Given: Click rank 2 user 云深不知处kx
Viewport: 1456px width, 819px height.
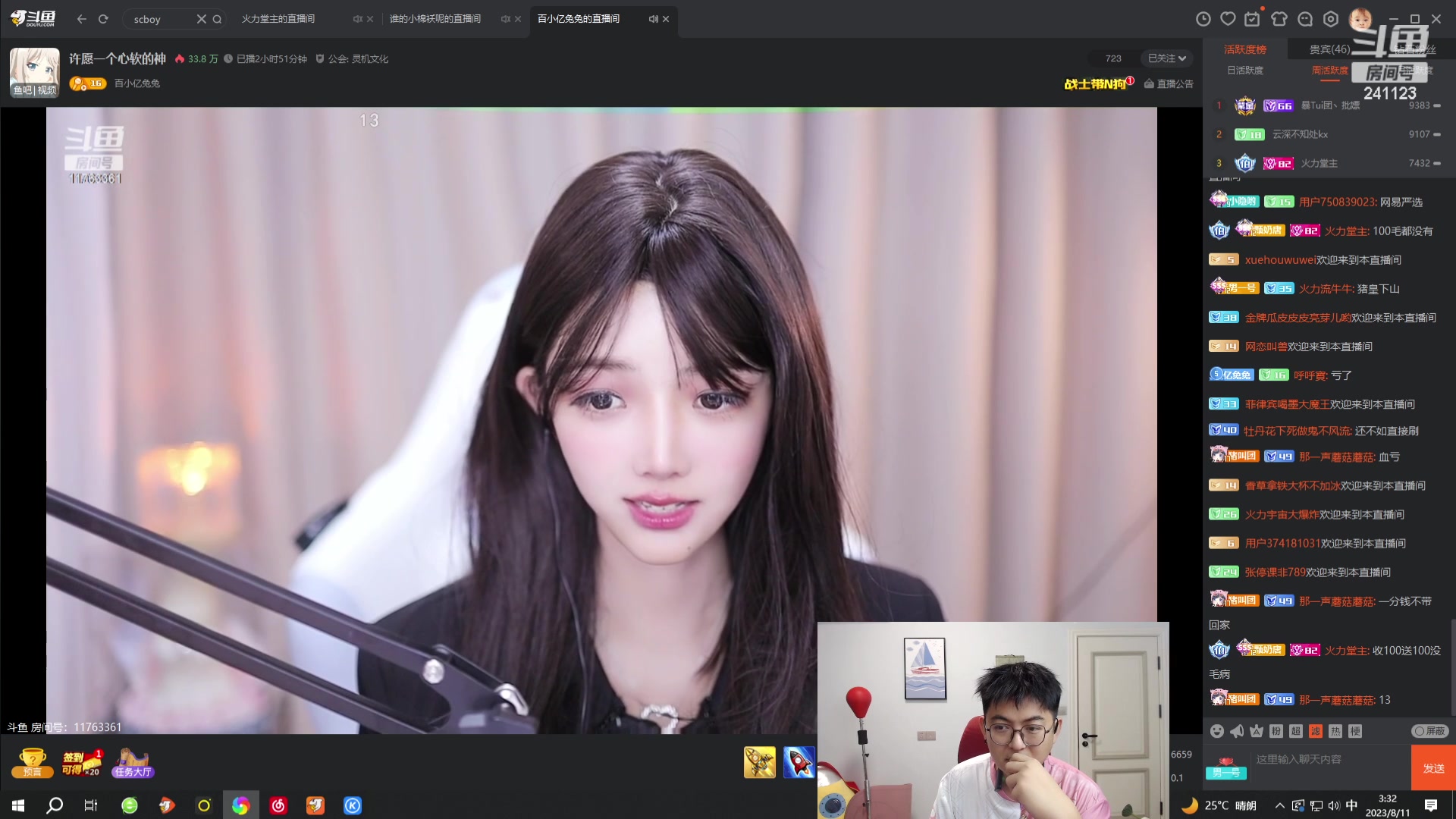Looking at the screenshot, I should [x=1300, y=135].
